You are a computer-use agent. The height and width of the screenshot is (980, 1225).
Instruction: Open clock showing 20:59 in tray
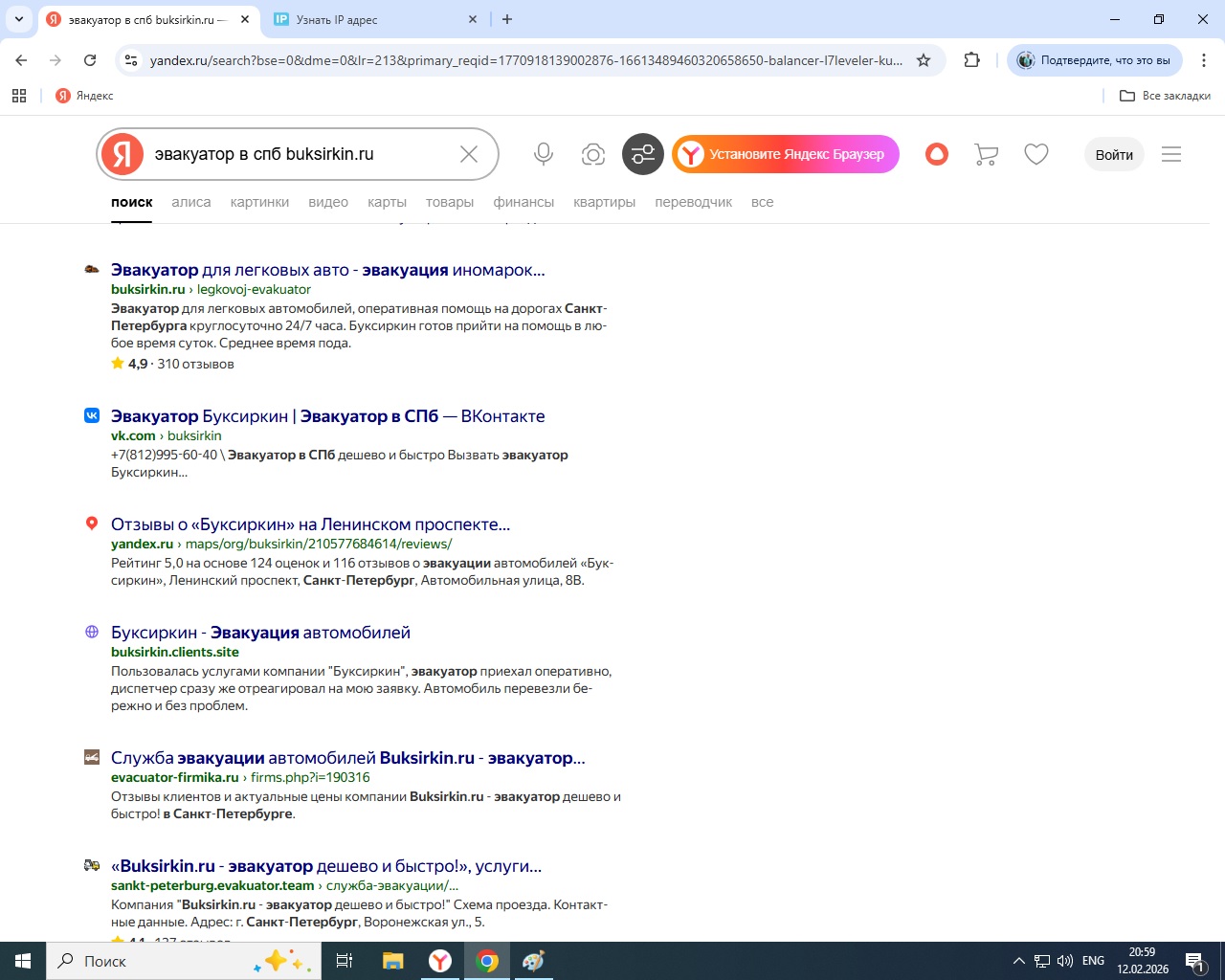click(x=1142, y=961)
